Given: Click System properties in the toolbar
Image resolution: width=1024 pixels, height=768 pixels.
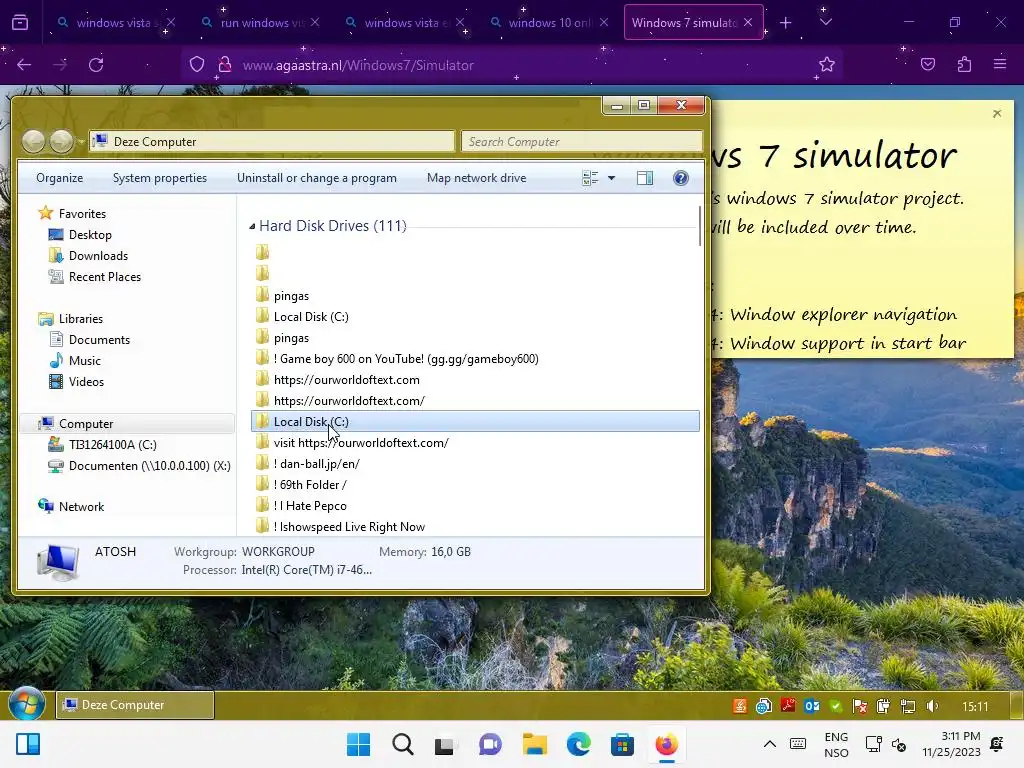Looking at the screenshot, I should [159, 178].
